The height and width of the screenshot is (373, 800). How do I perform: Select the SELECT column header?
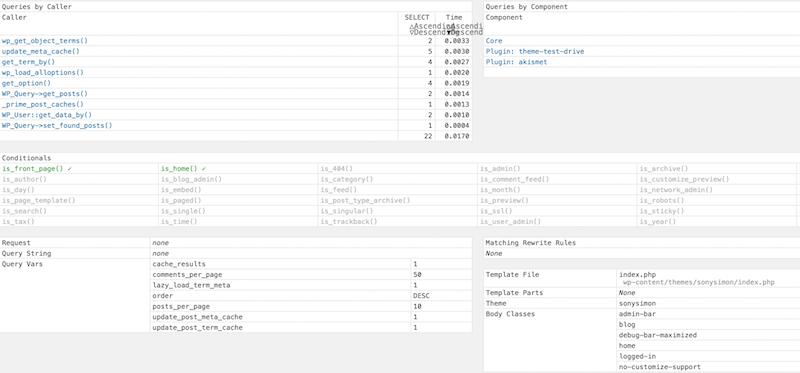417,17
